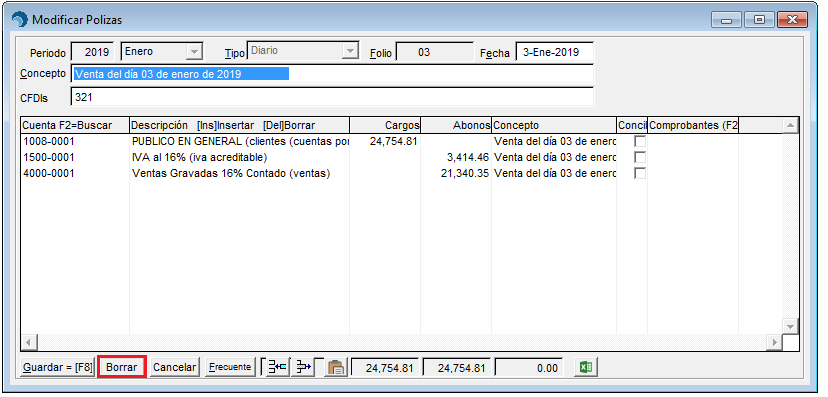Image resolution: width=828 pixels, height=397 pixels.
Task: Click the Cargos column header
Action: click(385, 125)
